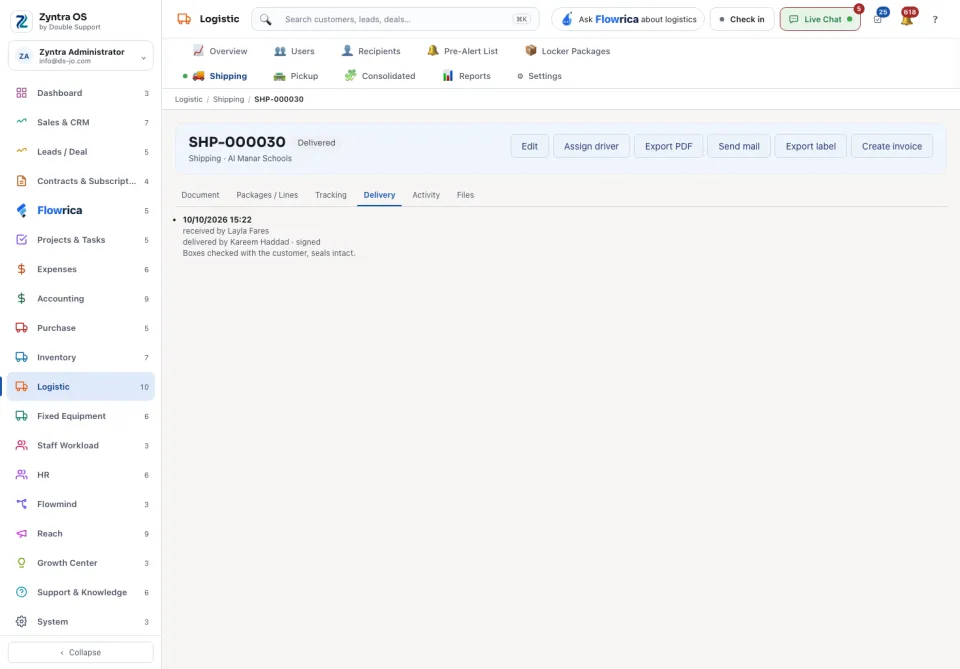Click the Zyntra OS logo icon
The height and width of the screenshot is (669, 960).
click(x=21, y=21)
